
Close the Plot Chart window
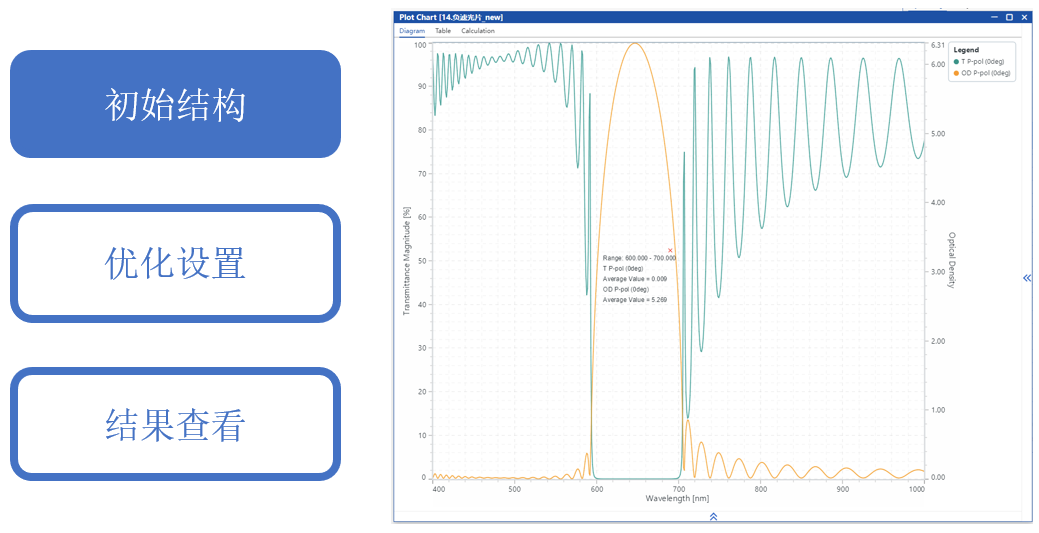point(1022,17)
